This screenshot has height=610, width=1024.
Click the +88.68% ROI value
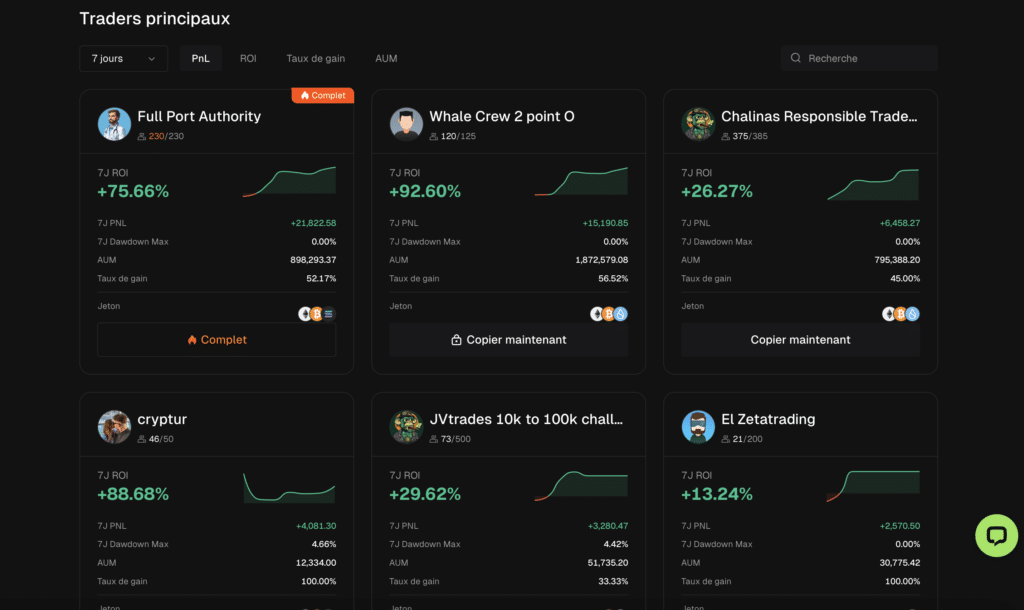(x=133, y=494)
